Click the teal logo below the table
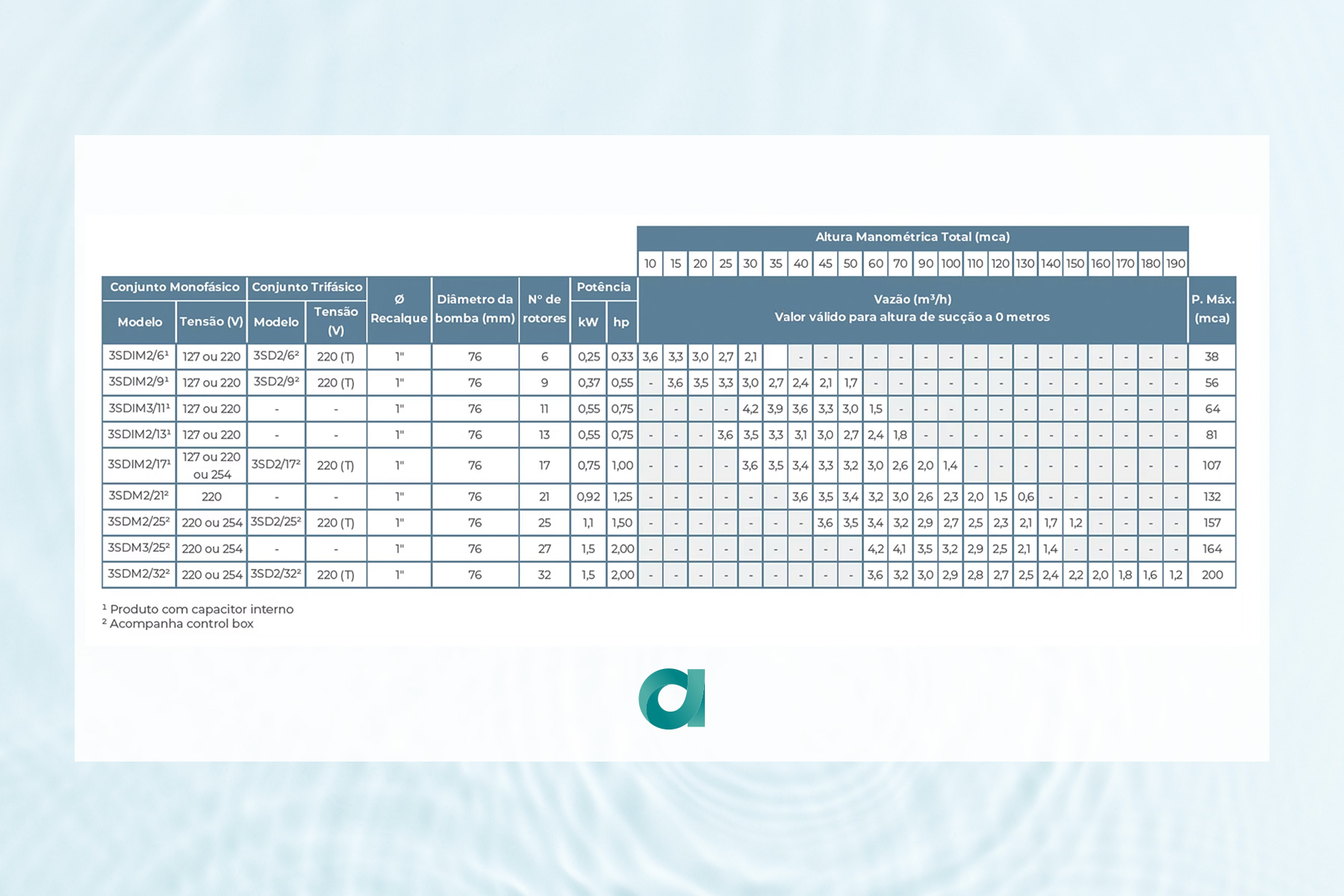The height and width of the screenshot is (896, 1344). (671, 698)
